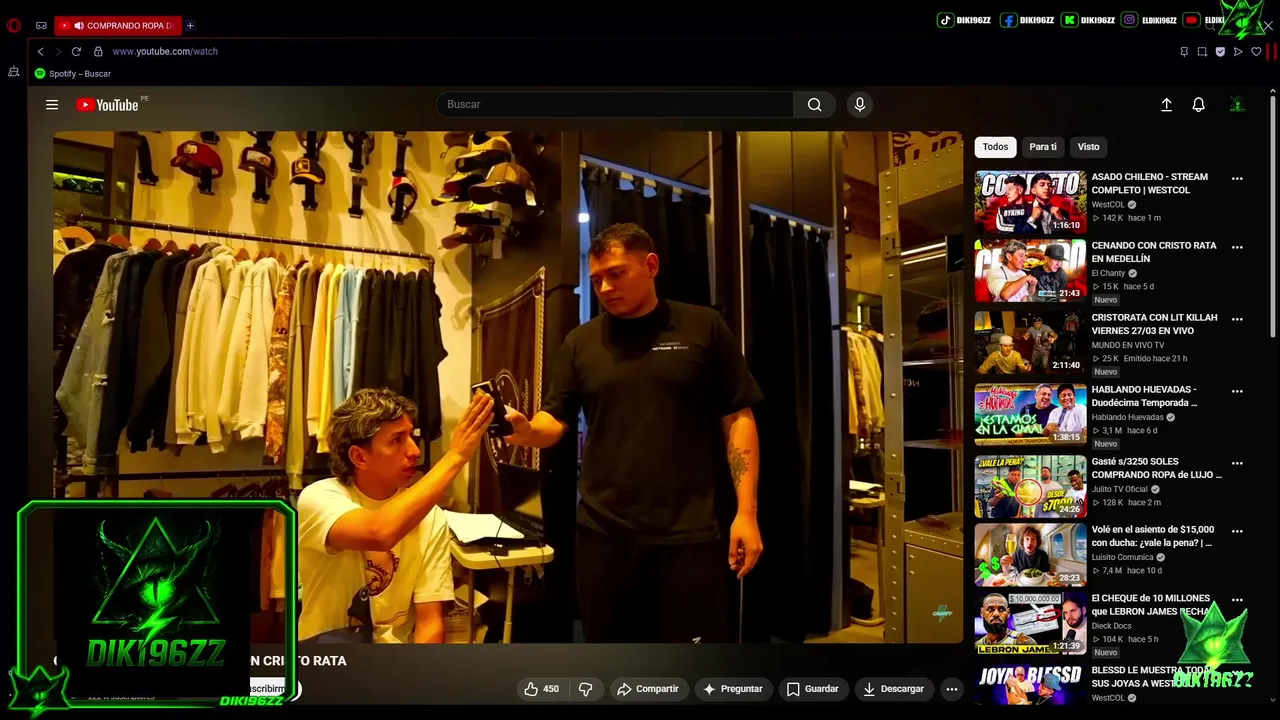
Task: Start voice search with the microphone icon
Action: coord(859,105)
